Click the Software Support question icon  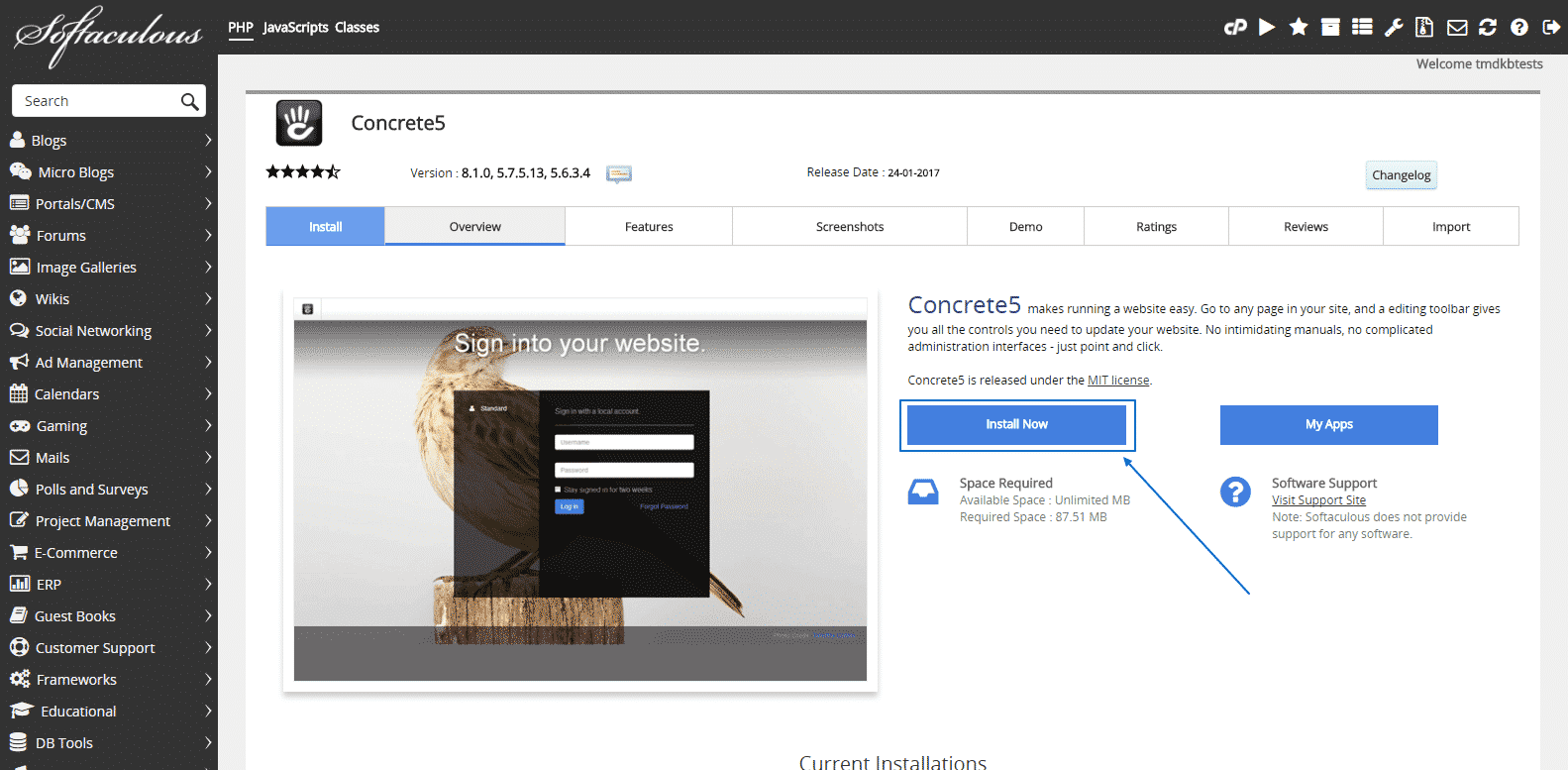click(1235, 492)
